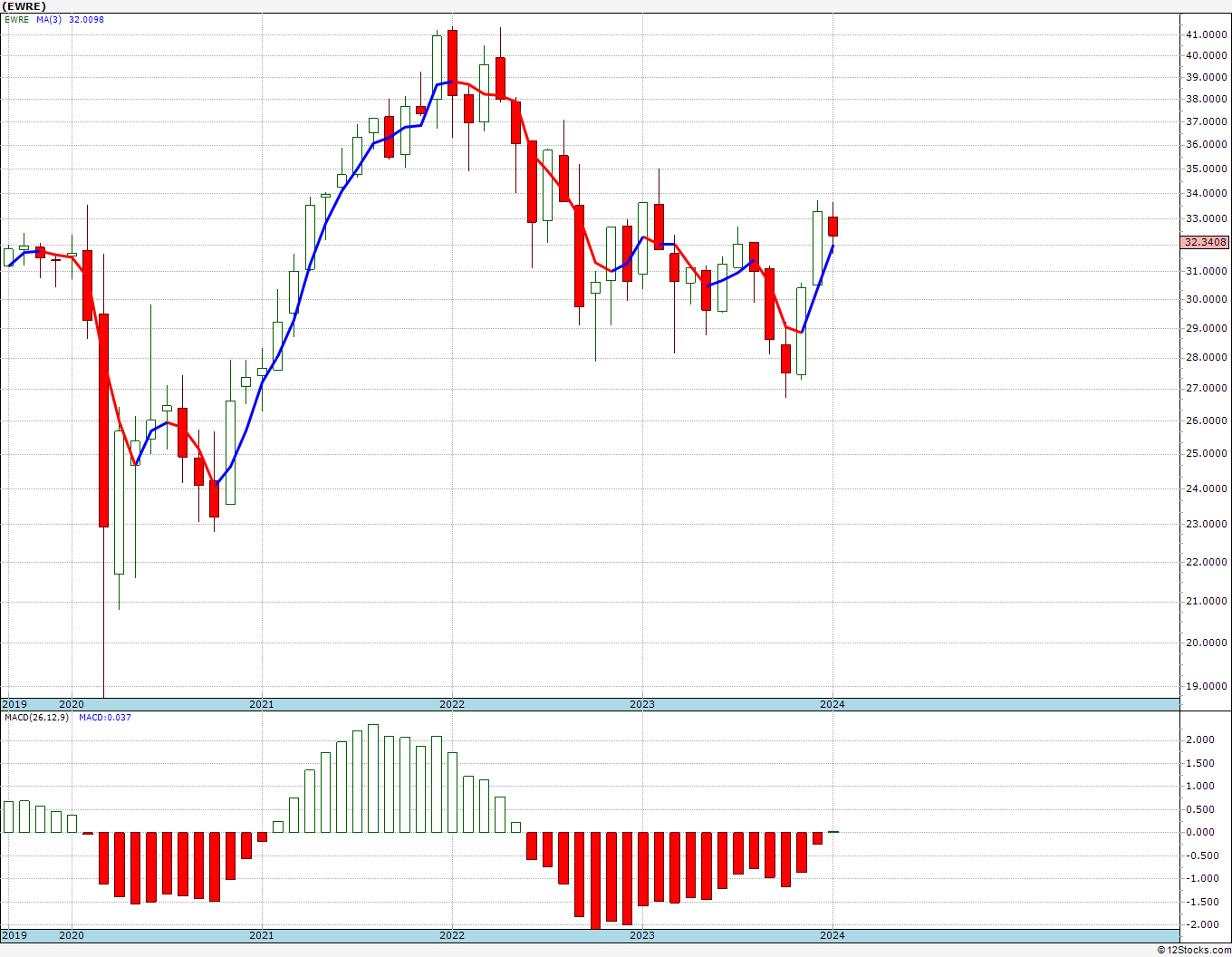This screenshot has height=957, width=1232.
Task: Click 2021 on the price chart time axis
Action: tap(261, 704)
